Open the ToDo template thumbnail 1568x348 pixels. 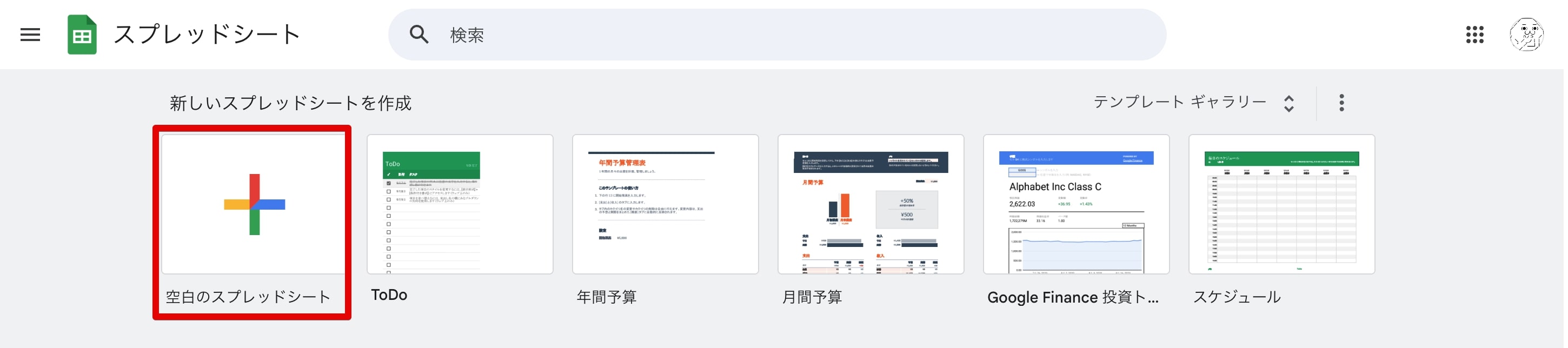click(x=461, y=204)
